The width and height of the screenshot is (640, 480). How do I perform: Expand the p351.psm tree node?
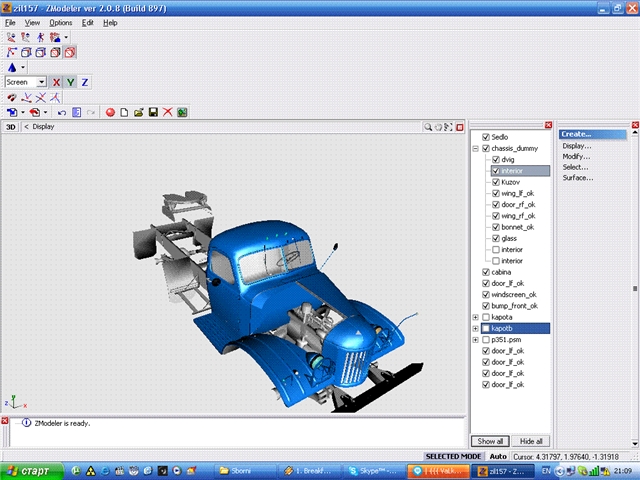(x=475, y=339)
